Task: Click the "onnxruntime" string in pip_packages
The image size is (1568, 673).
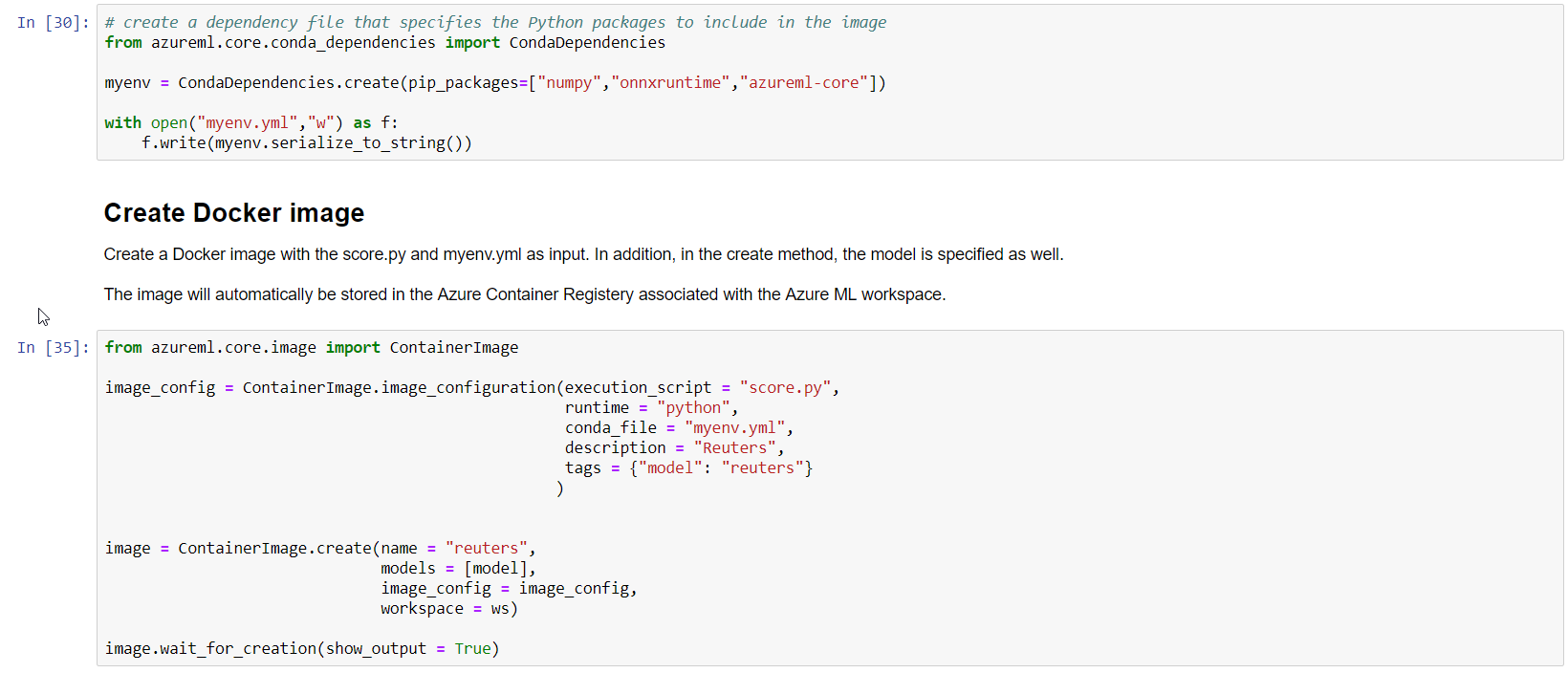Action: coord(670,83)
